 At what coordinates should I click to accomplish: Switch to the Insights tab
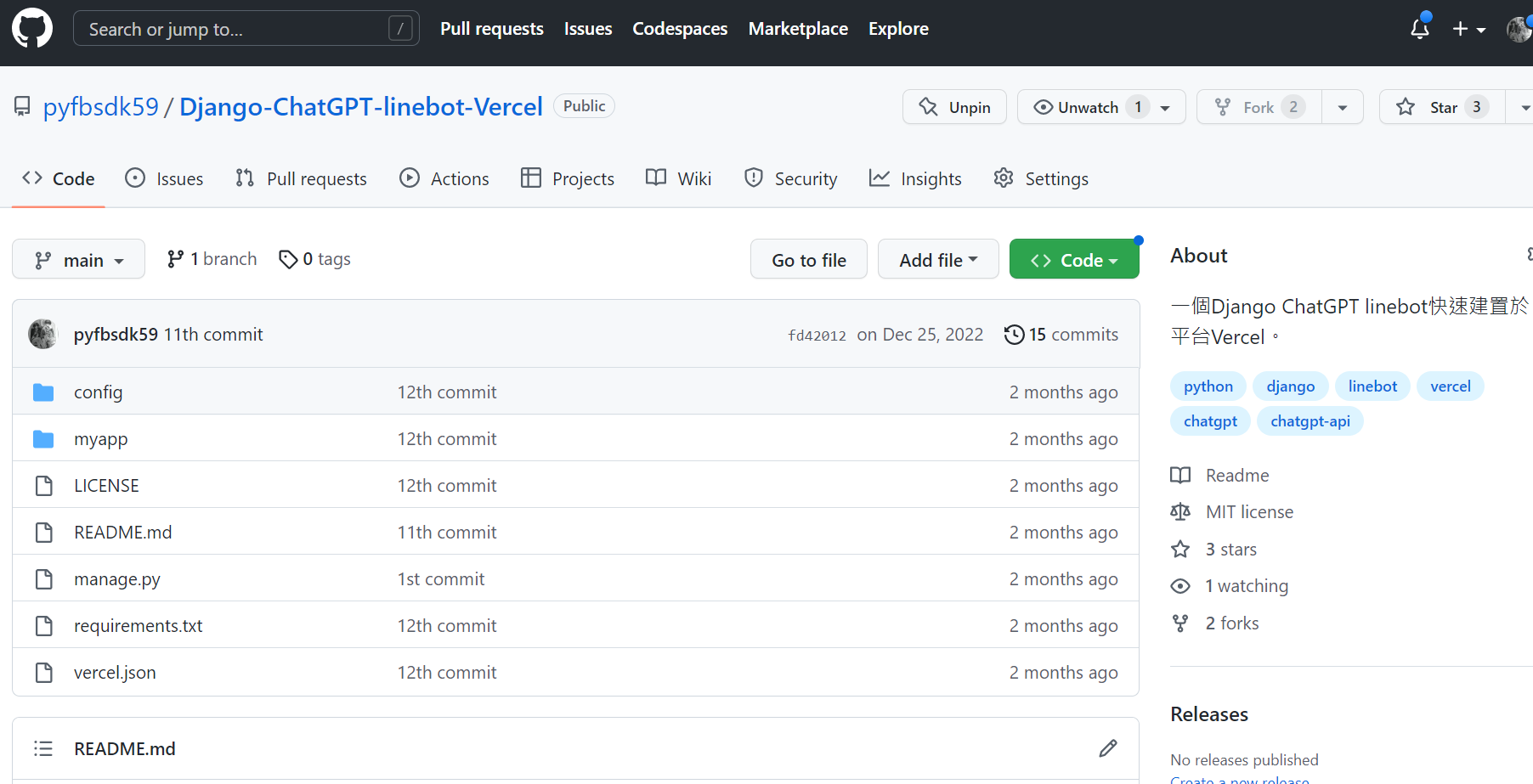[x=916, y=178]
